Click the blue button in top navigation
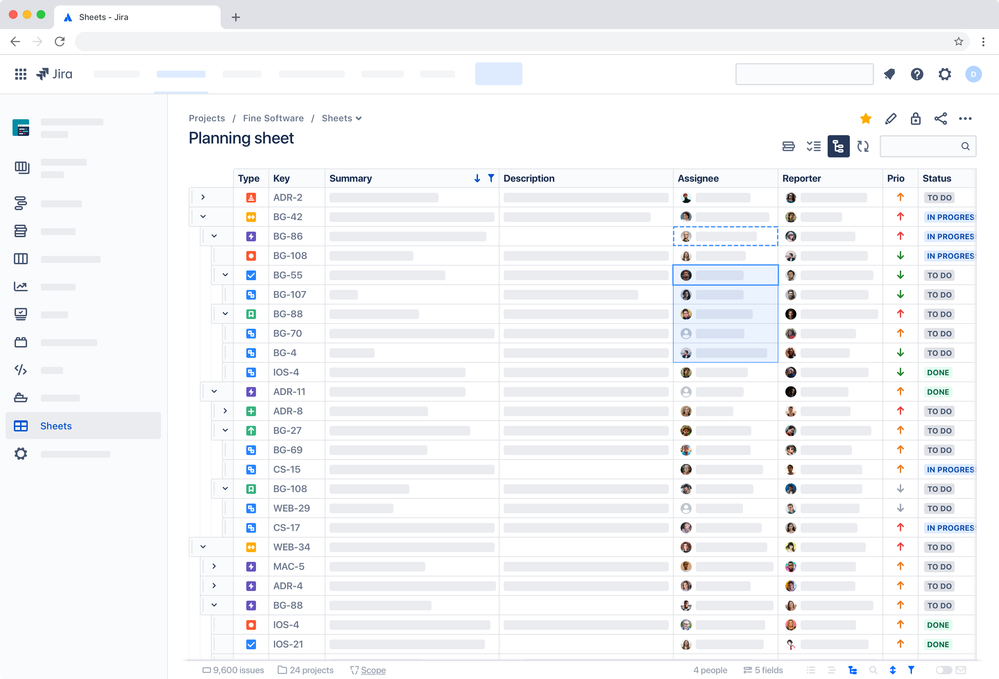The width and height of the screenshot is (999, 679). click(x=498, y=74)
